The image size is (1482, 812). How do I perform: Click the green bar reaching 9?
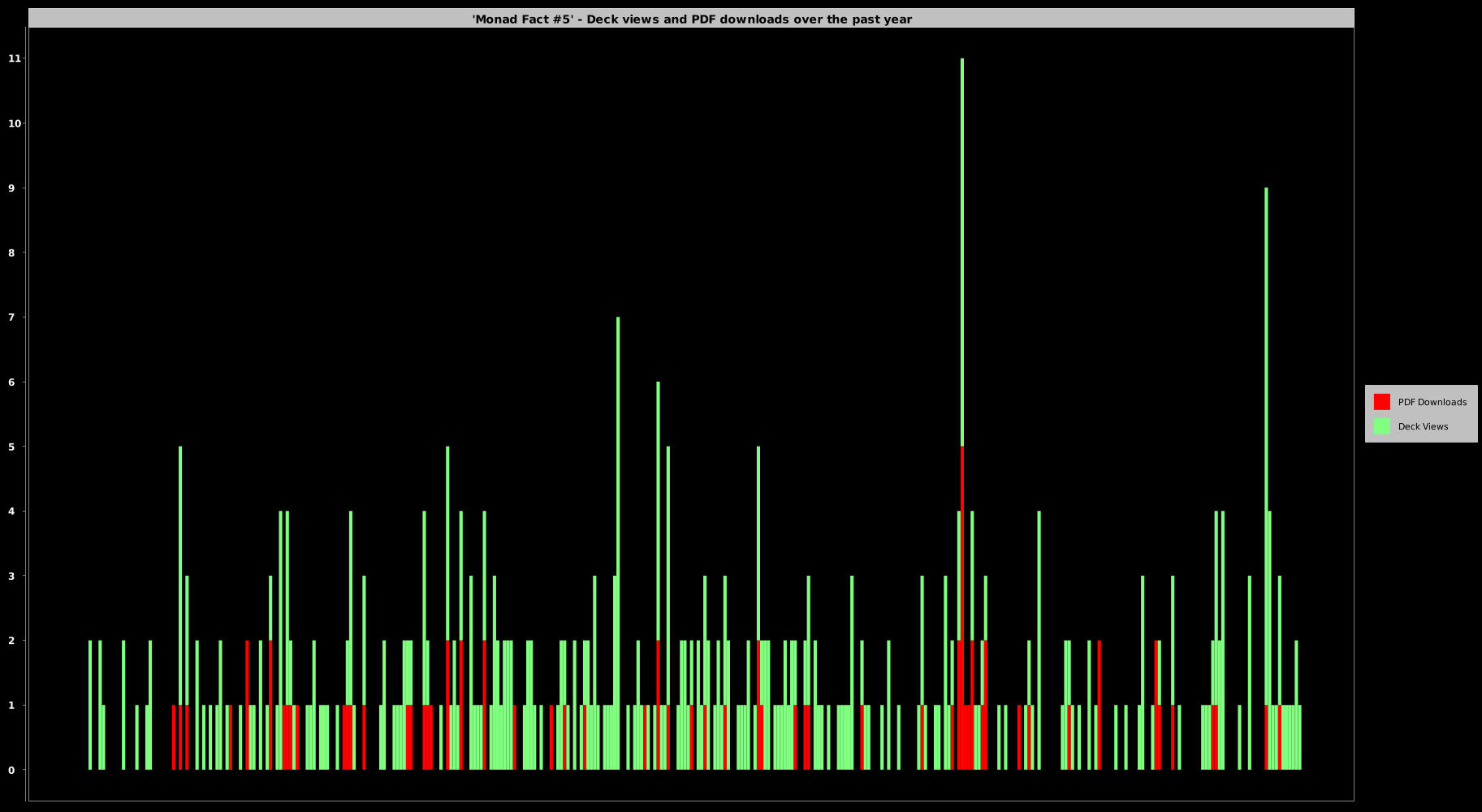(1266, 447)
